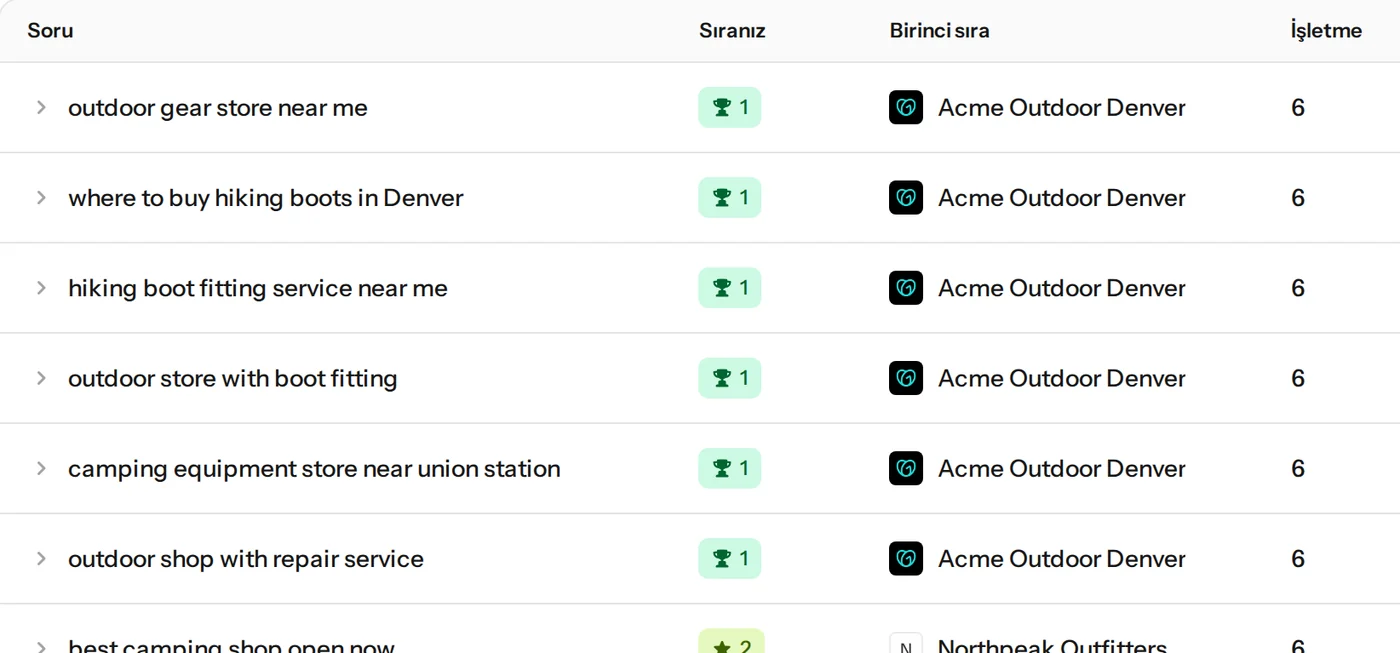1400x653 pixels.
Task: Select the query 'outdoor gear store near me'
Action: [218, 107]
